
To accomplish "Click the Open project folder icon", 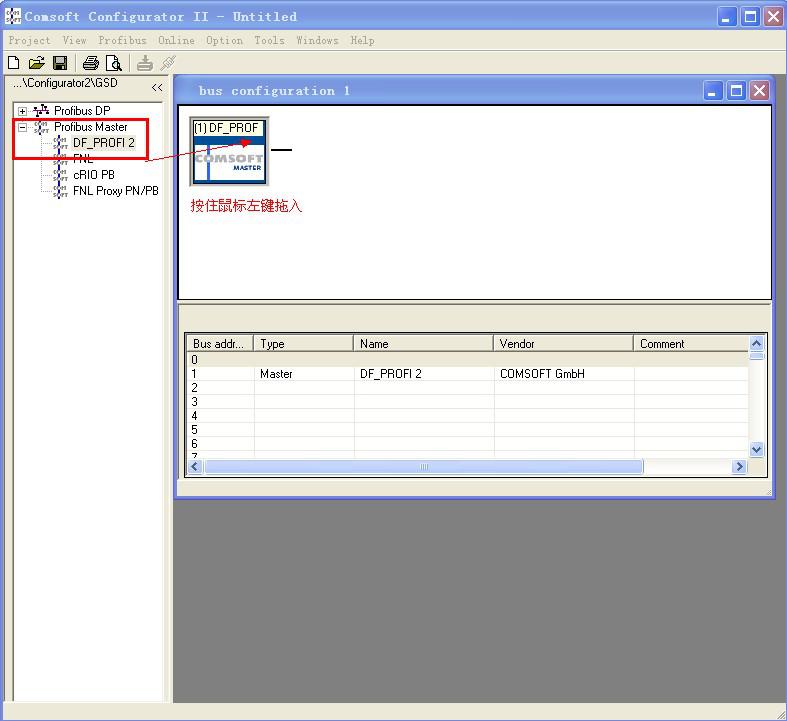I will tap(37, 63).
